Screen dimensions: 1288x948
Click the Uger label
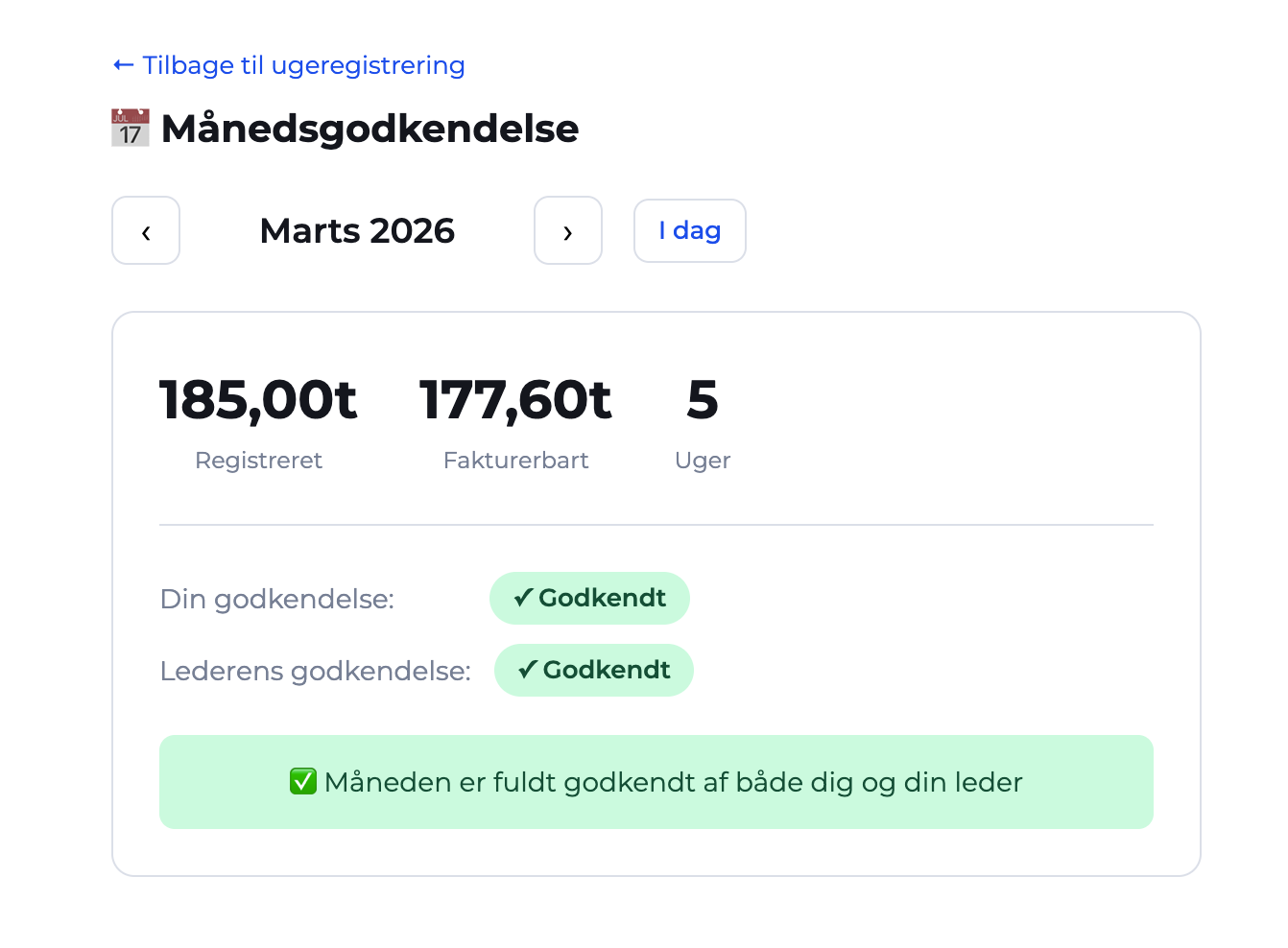(703, 461)
